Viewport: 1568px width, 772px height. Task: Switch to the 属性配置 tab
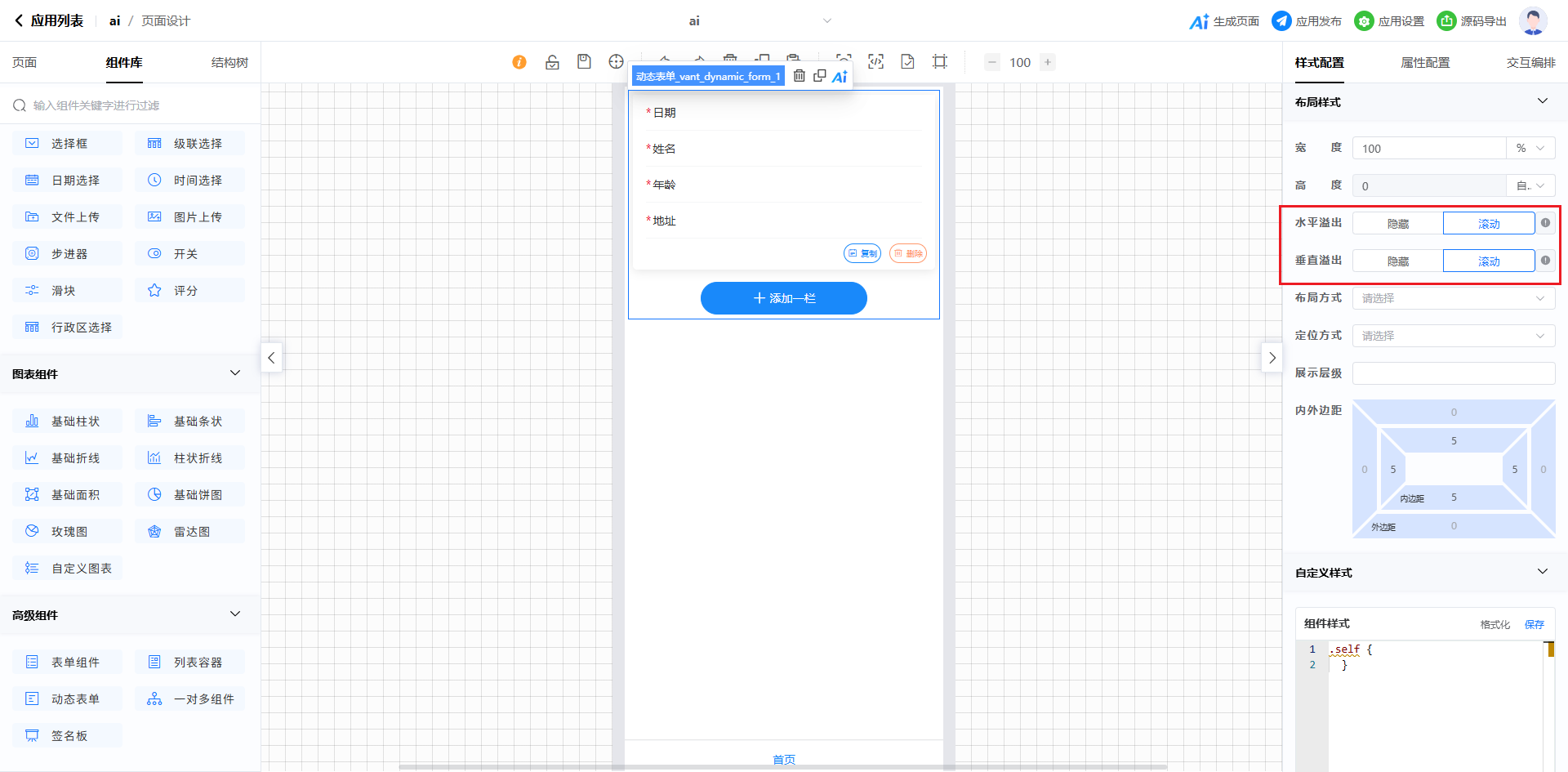pyautogui.click(x=1425, y=63)
